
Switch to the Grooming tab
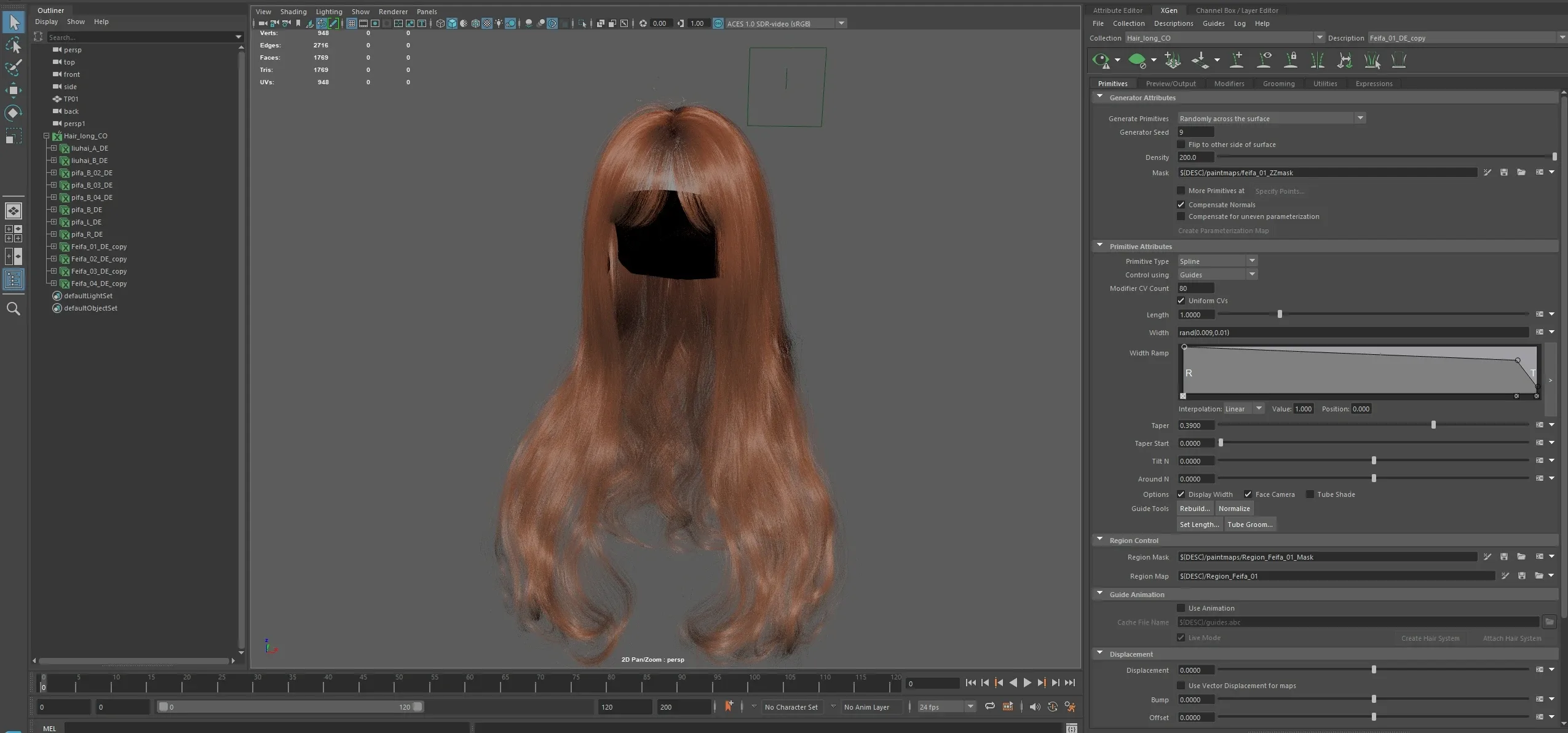(x=1278, y=84)
